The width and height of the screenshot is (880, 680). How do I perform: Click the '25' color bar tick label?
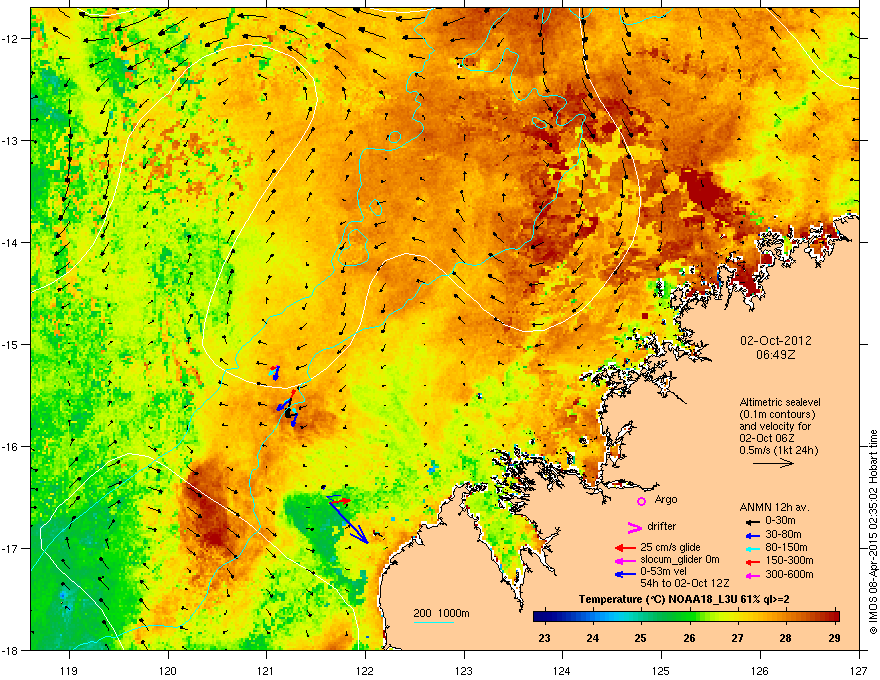(x=640, y=638)
